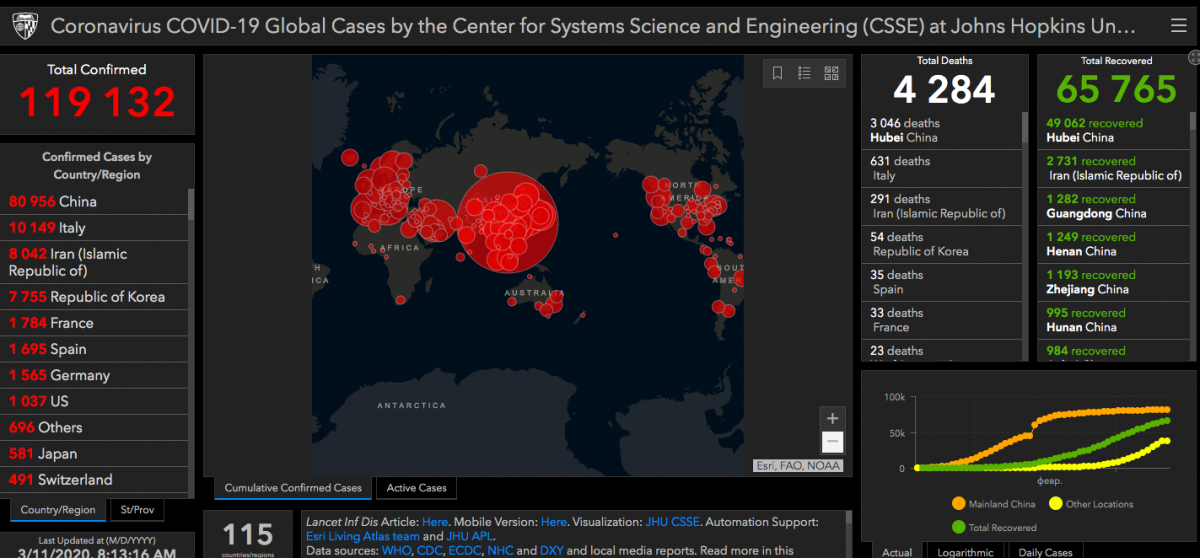Click the Johns Hopkins shield logo
This screenshot has width=1200, height=558.
24,25
